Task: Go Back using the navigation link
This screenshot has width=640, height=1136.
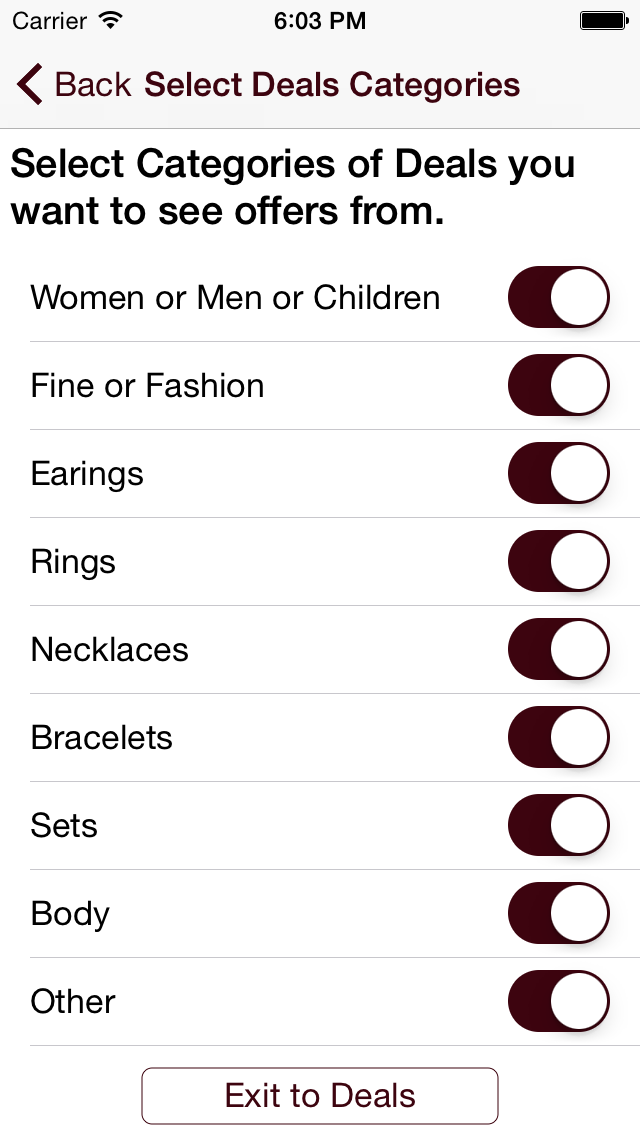Action: (x=74, y=84)
